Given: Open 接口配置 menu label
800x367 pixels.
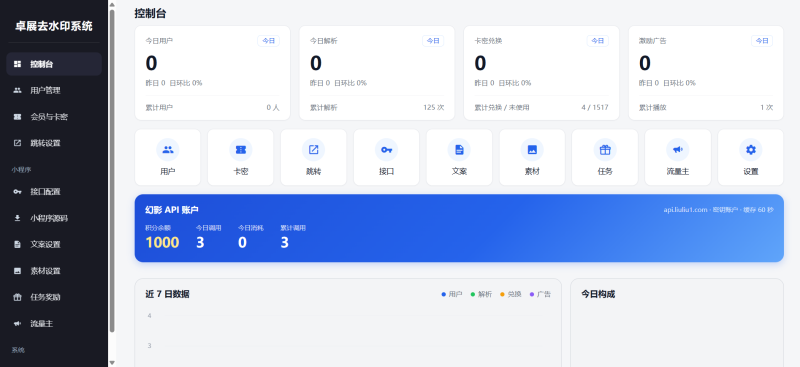Looking at the screenshot, I should [45, 192].
